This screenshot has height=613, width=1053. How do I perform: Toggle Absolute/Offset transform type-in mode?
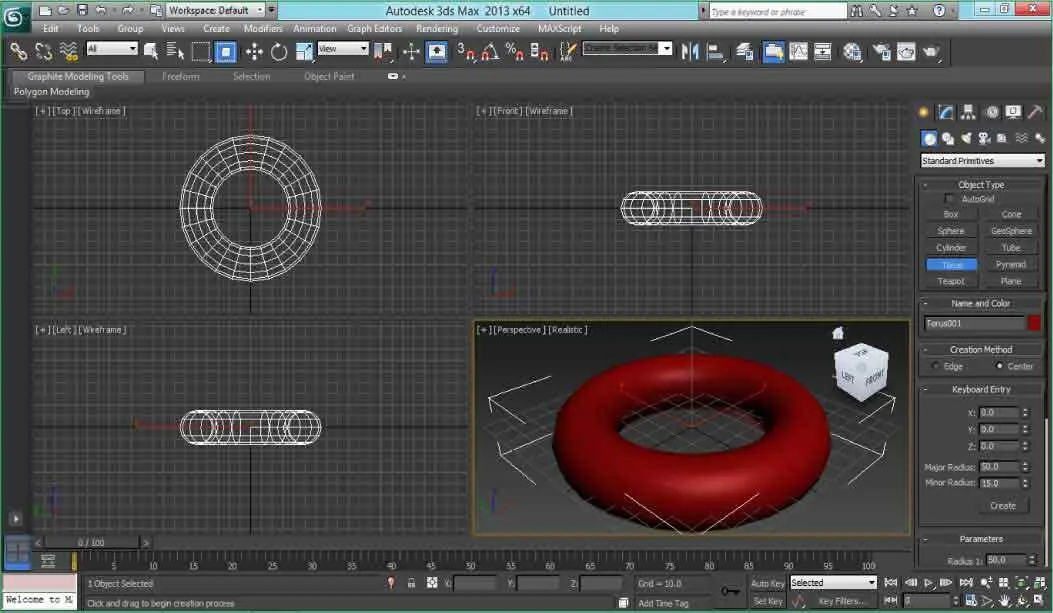(432, 583)
